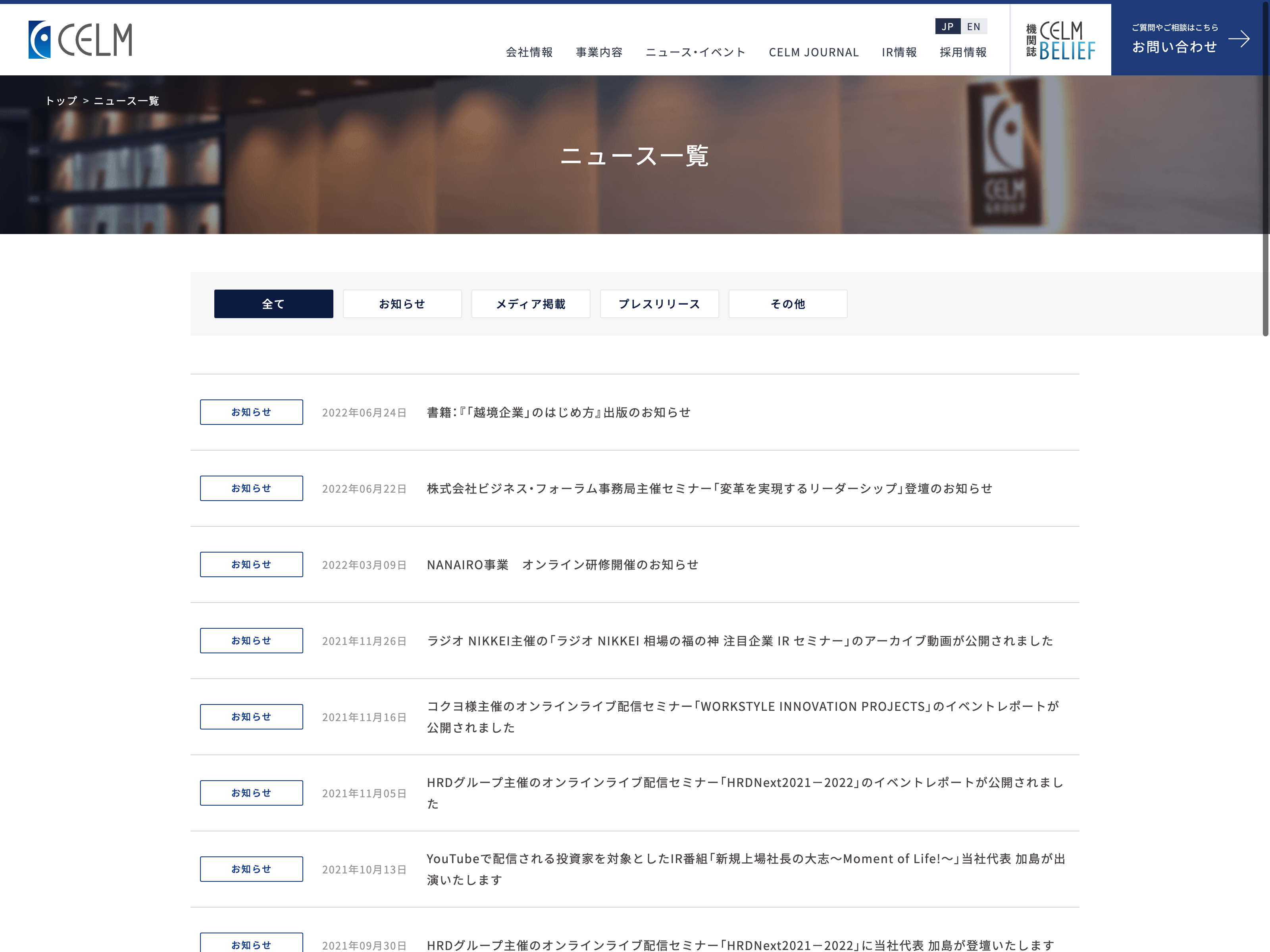Open NANAIRO事業 オンライン研修 news item
This screenshot has width=1270, height=952.
point(563,565)
